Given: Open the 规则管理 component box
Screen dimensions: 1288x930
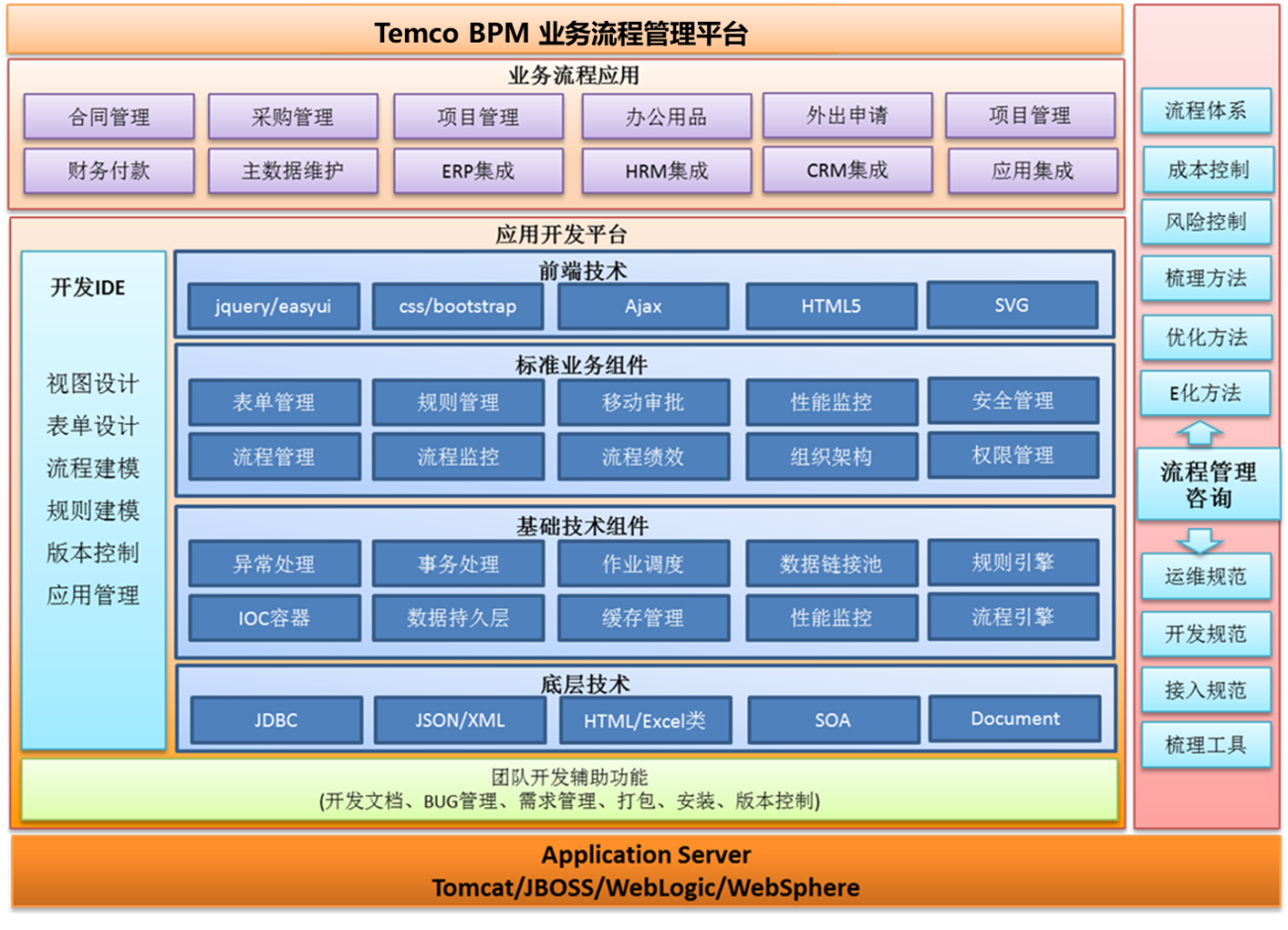Looking at the screenshot, I should [457, 402].
